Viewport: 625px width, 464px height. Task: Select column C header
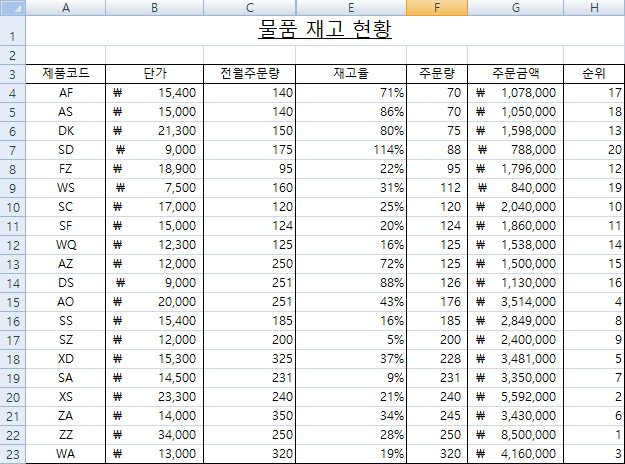coord(250,8)
